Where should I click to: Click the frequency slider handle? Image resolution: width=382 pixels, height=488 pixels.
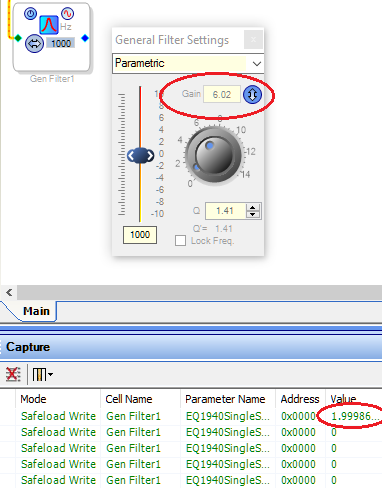[140, 155]
